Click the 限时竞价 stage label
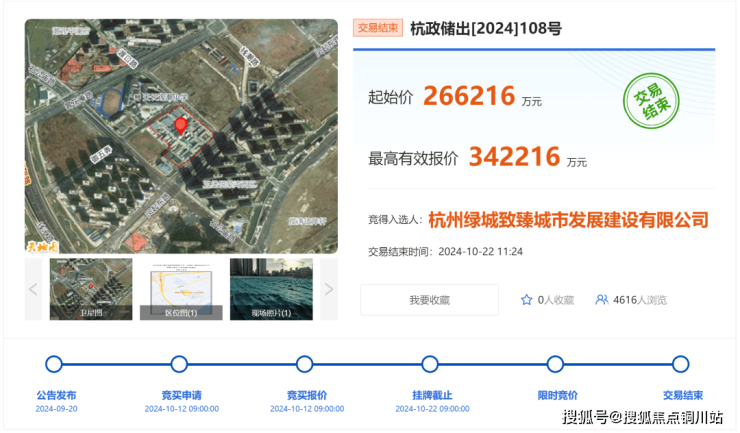 point(557,395)
